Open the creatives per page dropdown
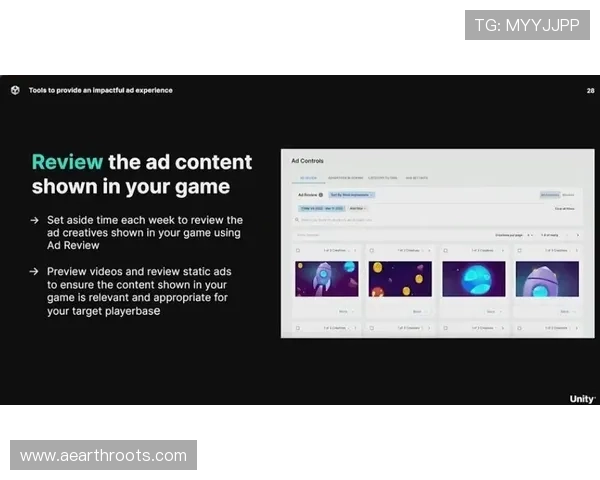The width and height of the screenshot is (600, 480). click(530, 235)
